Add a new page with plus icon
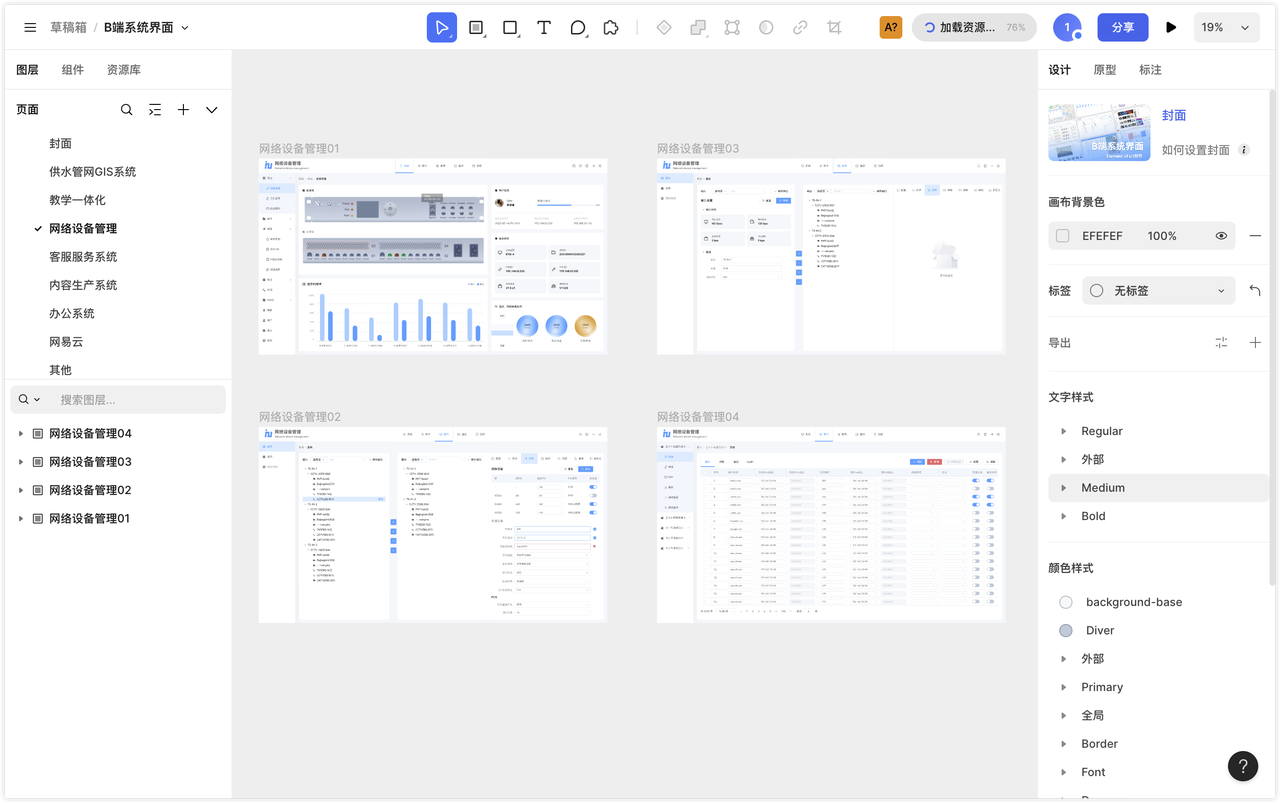The image size is (1280, 803). click(x=183, y=110)
